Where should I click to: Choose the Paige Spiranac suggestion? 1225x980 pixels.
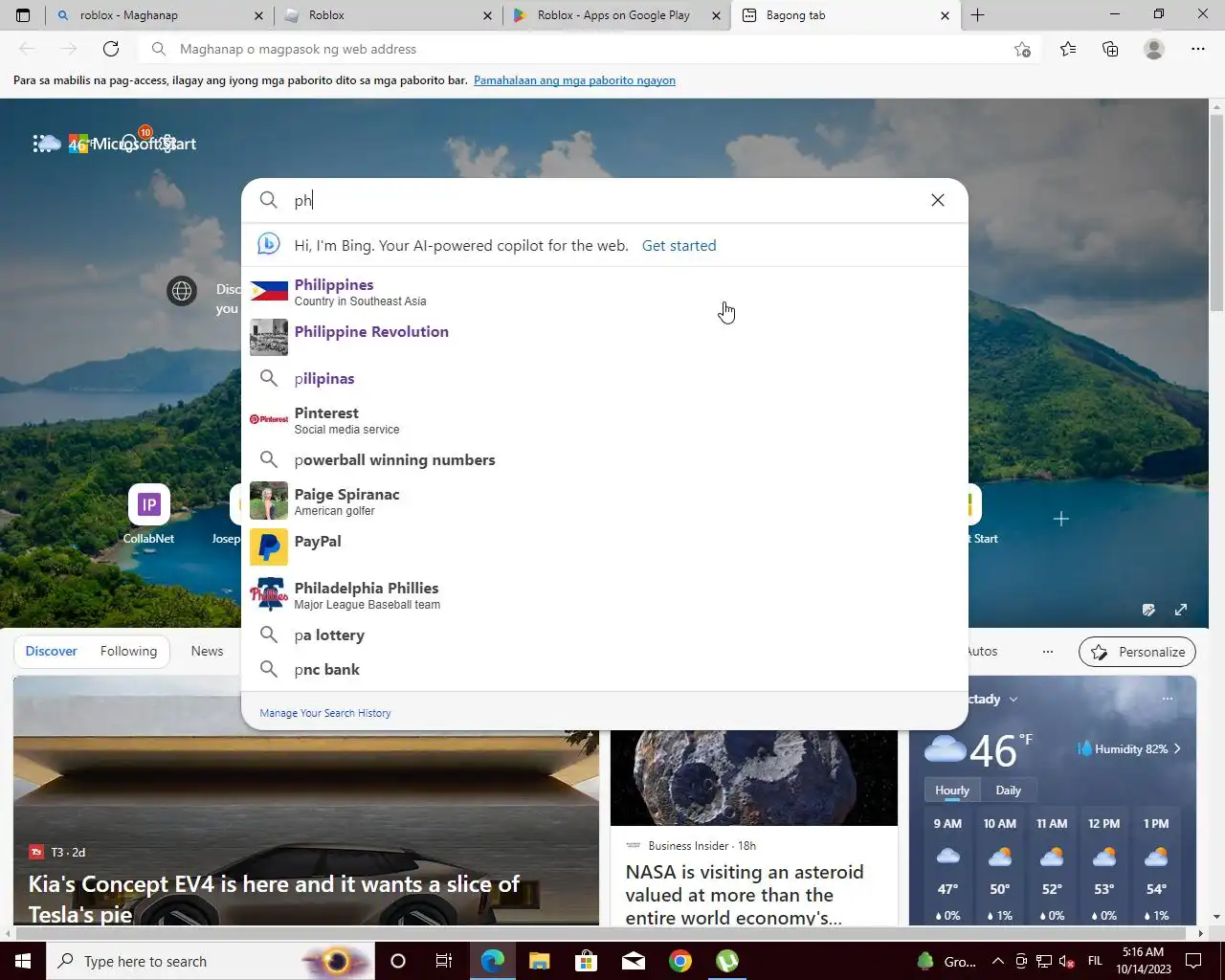coord(605,501)
